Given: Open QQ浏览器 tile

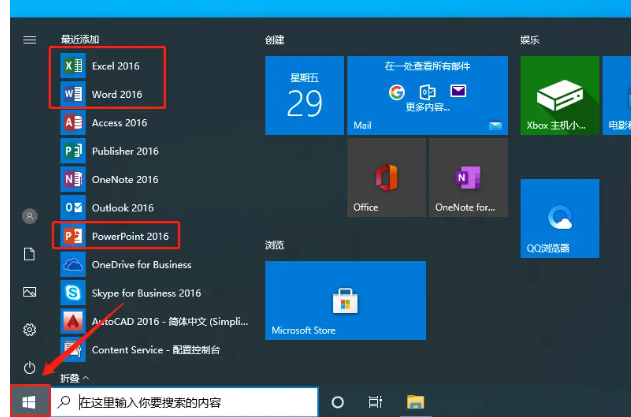Looking at the screenshot, I should pyautogui.click(x=560, y=219).
